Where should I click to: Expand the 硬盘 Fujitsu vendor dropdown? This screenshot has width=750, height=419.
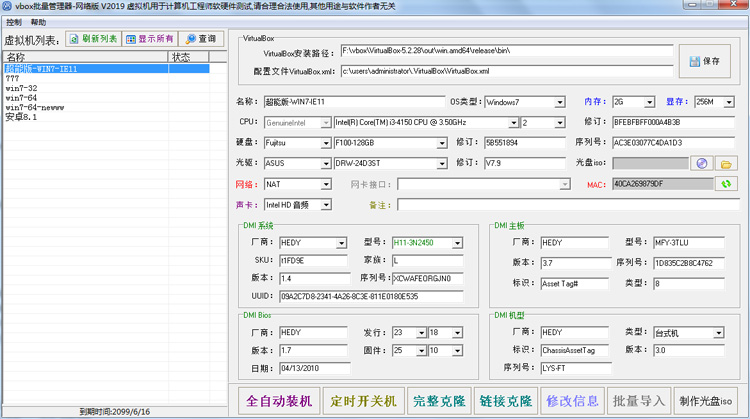click(x=326, y=143)
